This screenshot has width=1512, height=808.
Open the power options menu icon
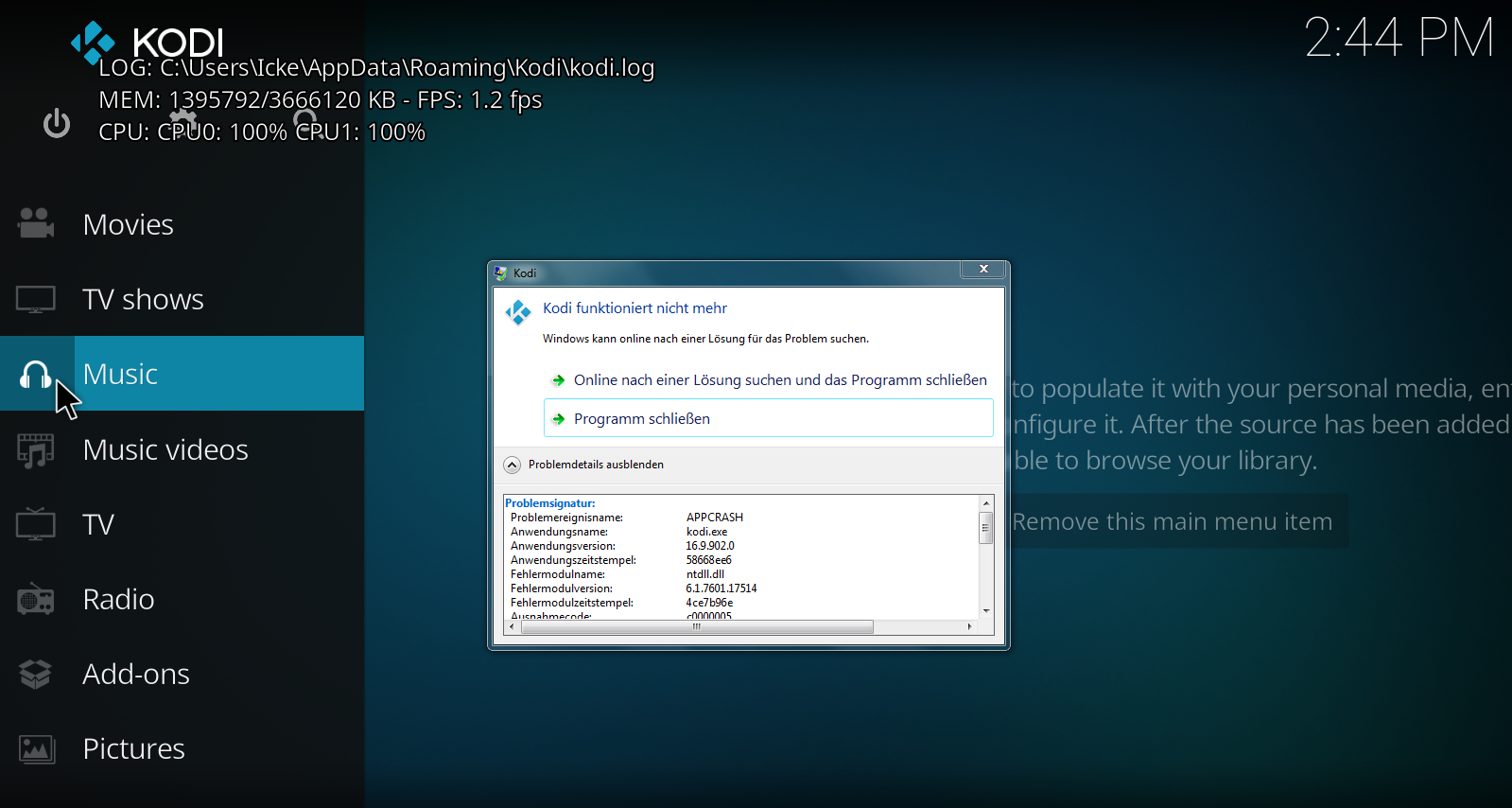(x=57, y=123)
